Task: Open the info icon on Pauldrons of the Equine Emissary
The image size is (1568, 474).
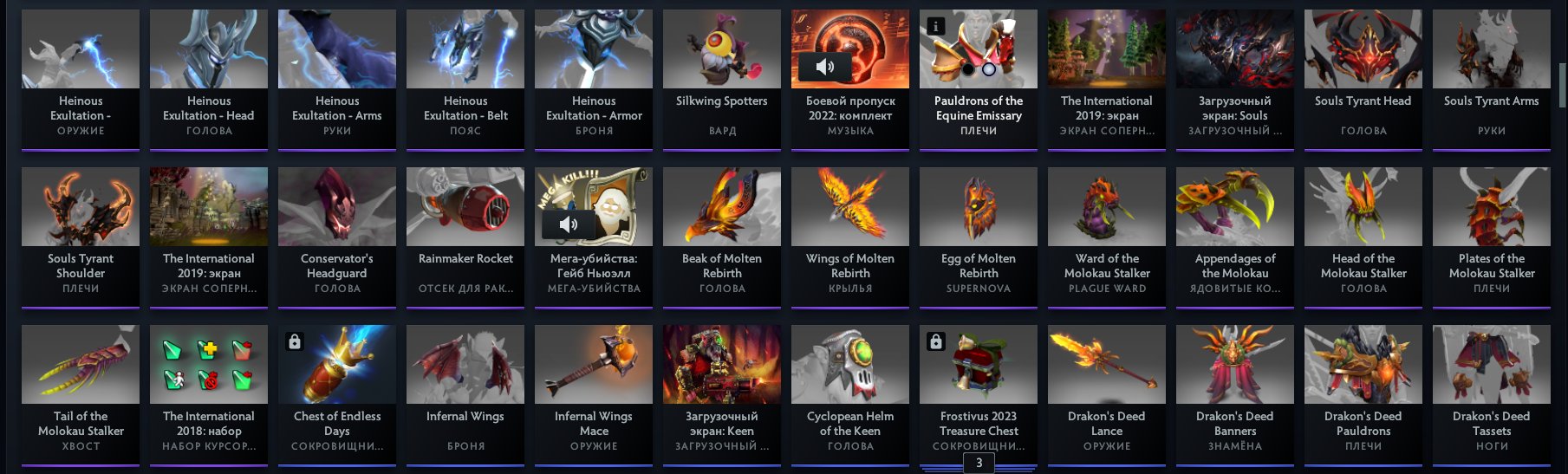Action: [935, 26]
